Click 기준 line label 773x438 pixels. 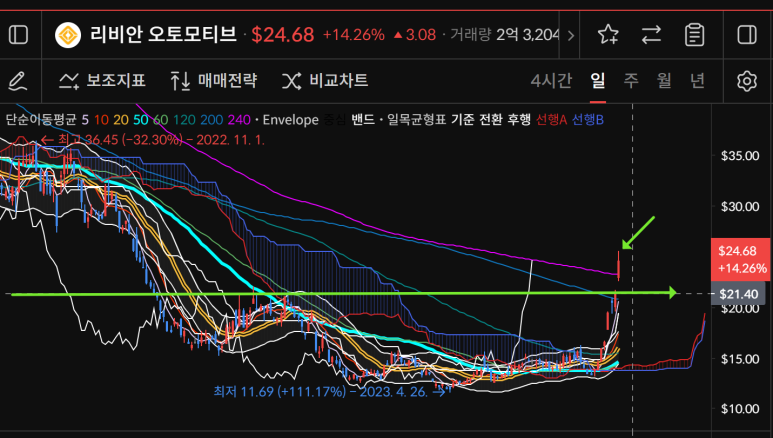462,120
